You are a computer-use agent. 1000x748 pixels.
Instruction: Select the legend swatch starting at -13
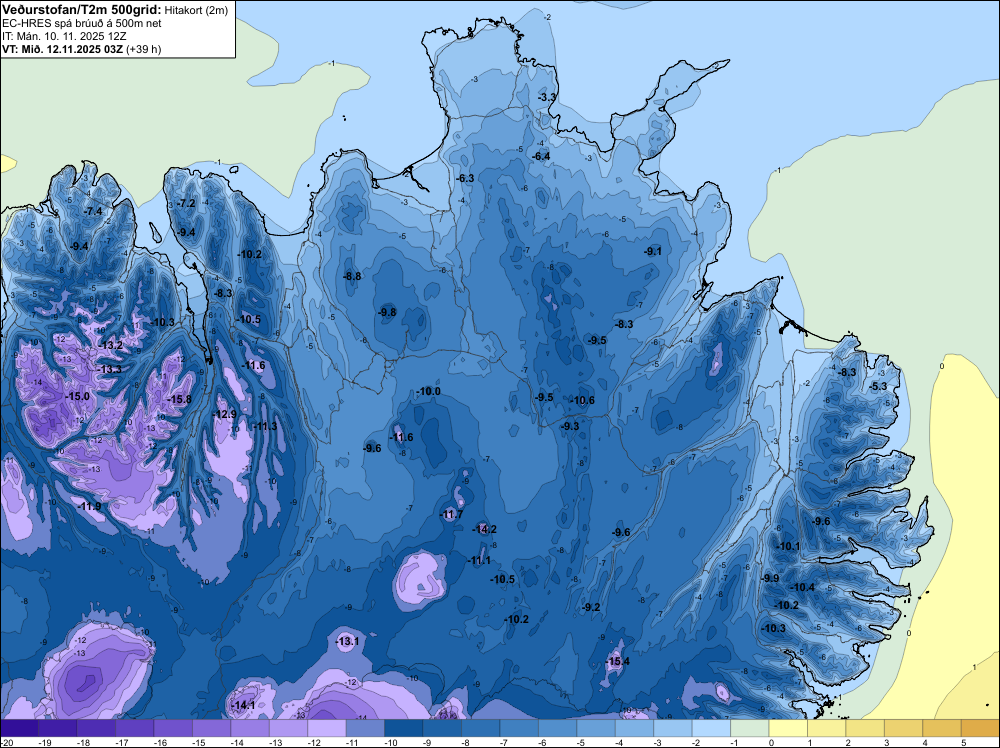288,728
